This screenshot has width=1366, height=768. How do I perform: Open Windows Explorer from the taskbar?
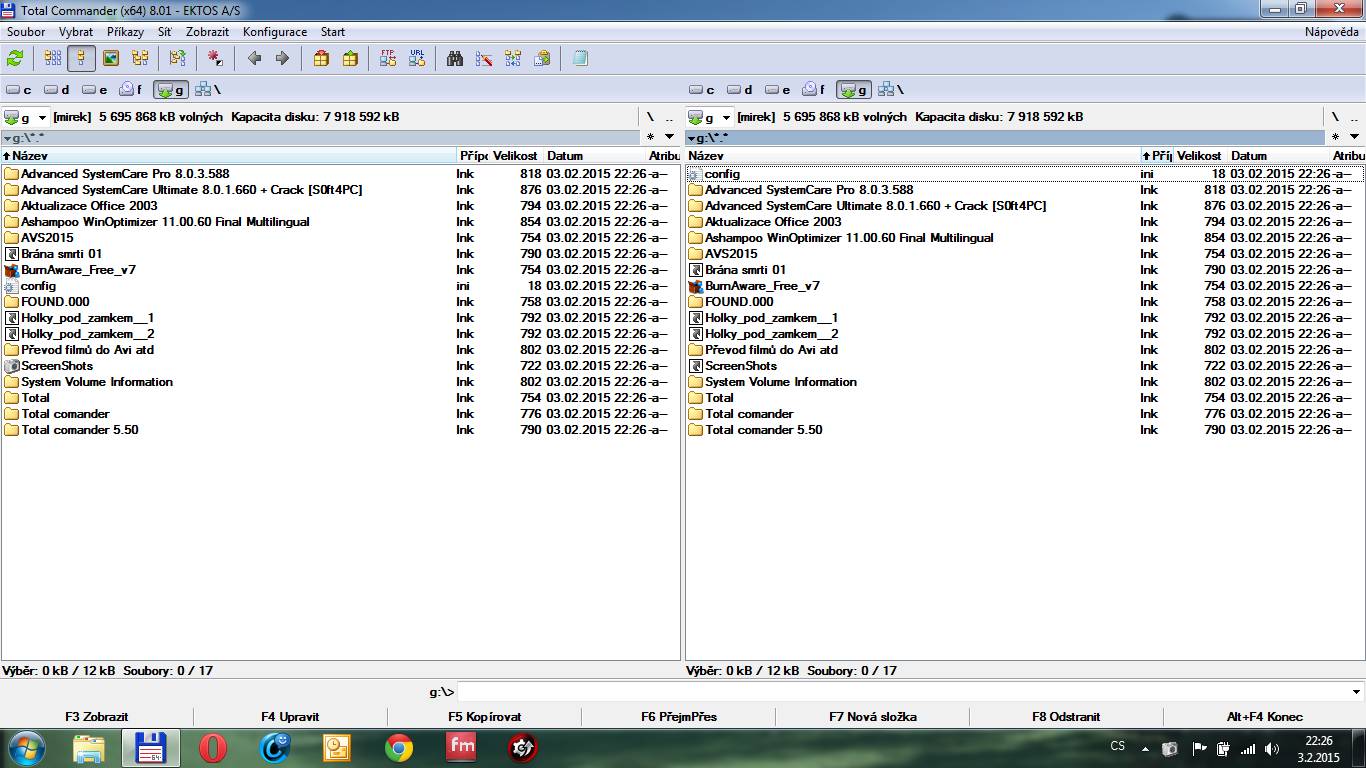coord(89,748)
